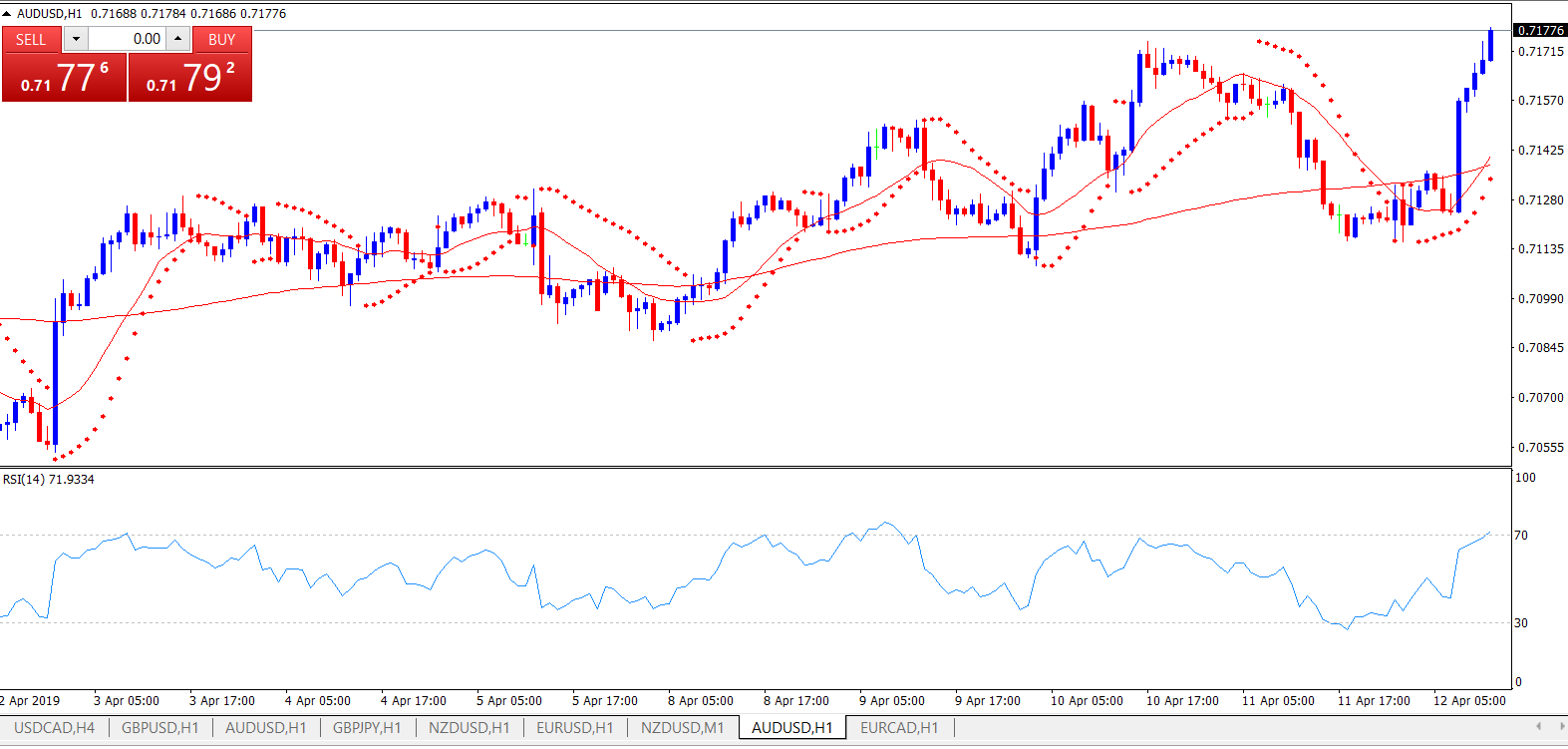Screen dimensions: 1568x749
Task: Switch to the EURCAD,H1 chart tab
Action: [x=899, y=728]
